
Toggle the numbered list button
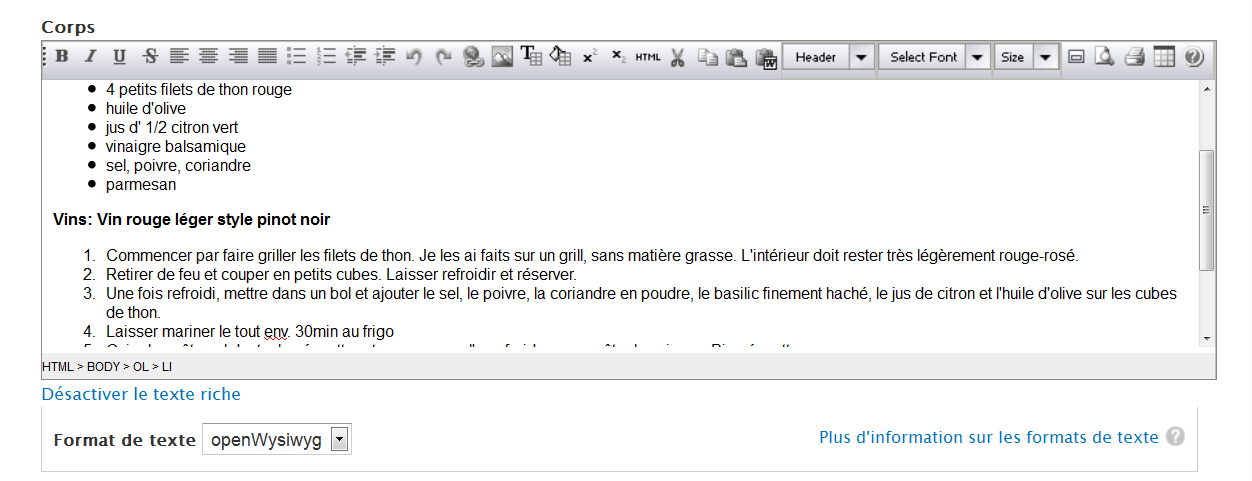point(326,57)
